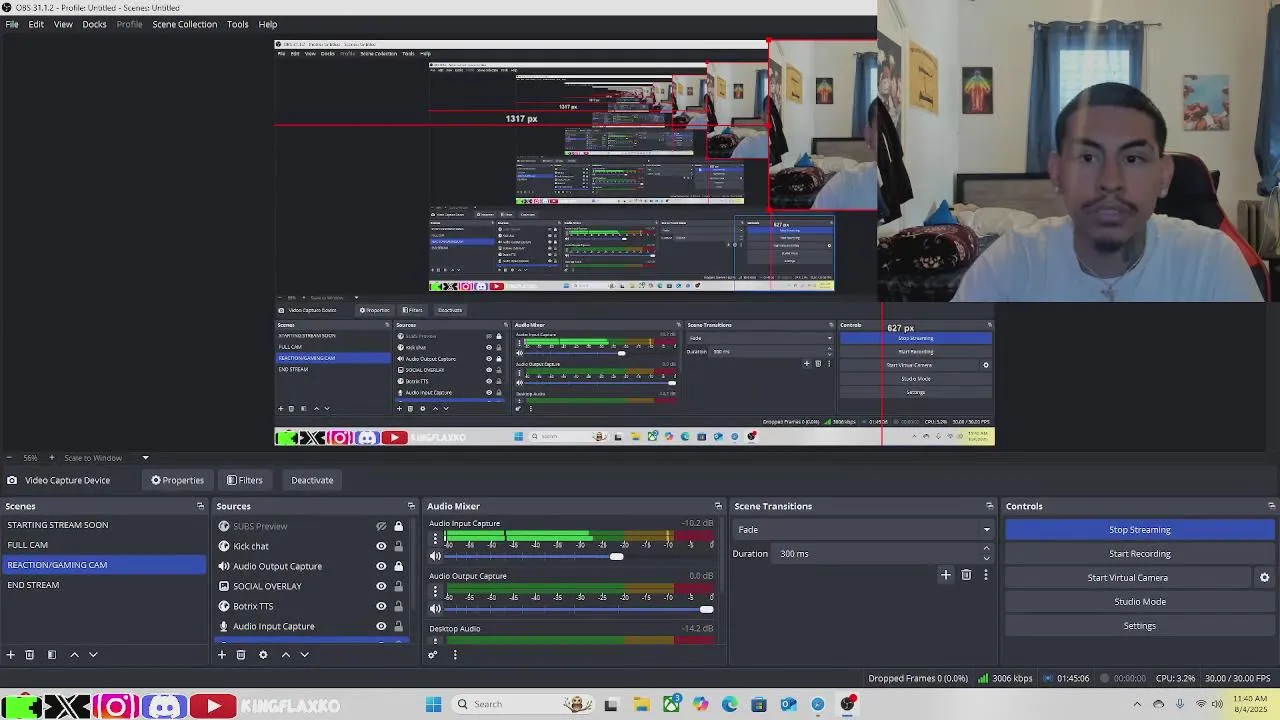Viewport: 1280px width, 720px height.
Task: Mute Audio Output Capture speaker icon
Action: click(x=435, y=609)
